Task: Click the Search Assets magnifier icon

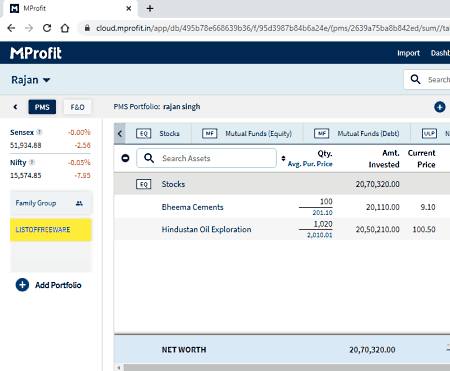Action: tap(149, 158)
